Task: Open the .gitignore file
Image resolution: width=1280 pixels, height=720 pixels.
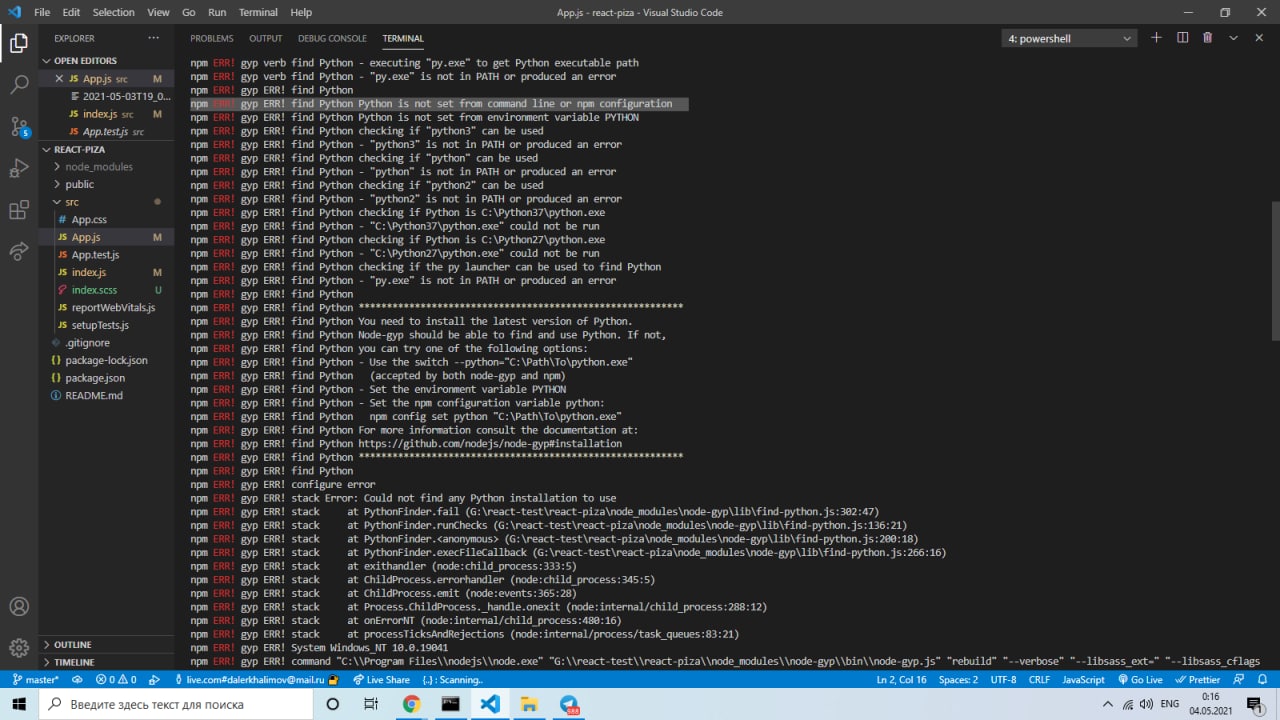Action: (x=106, y=343)
